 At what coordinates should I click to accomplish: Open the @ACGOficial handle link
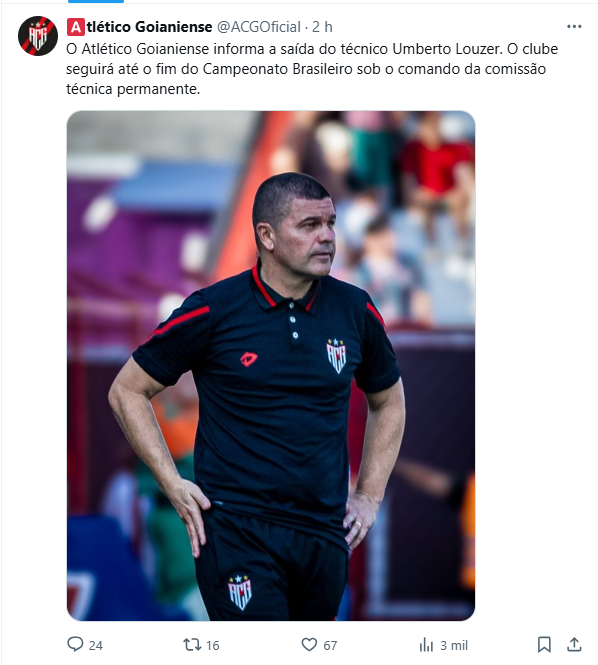(259, 27)
